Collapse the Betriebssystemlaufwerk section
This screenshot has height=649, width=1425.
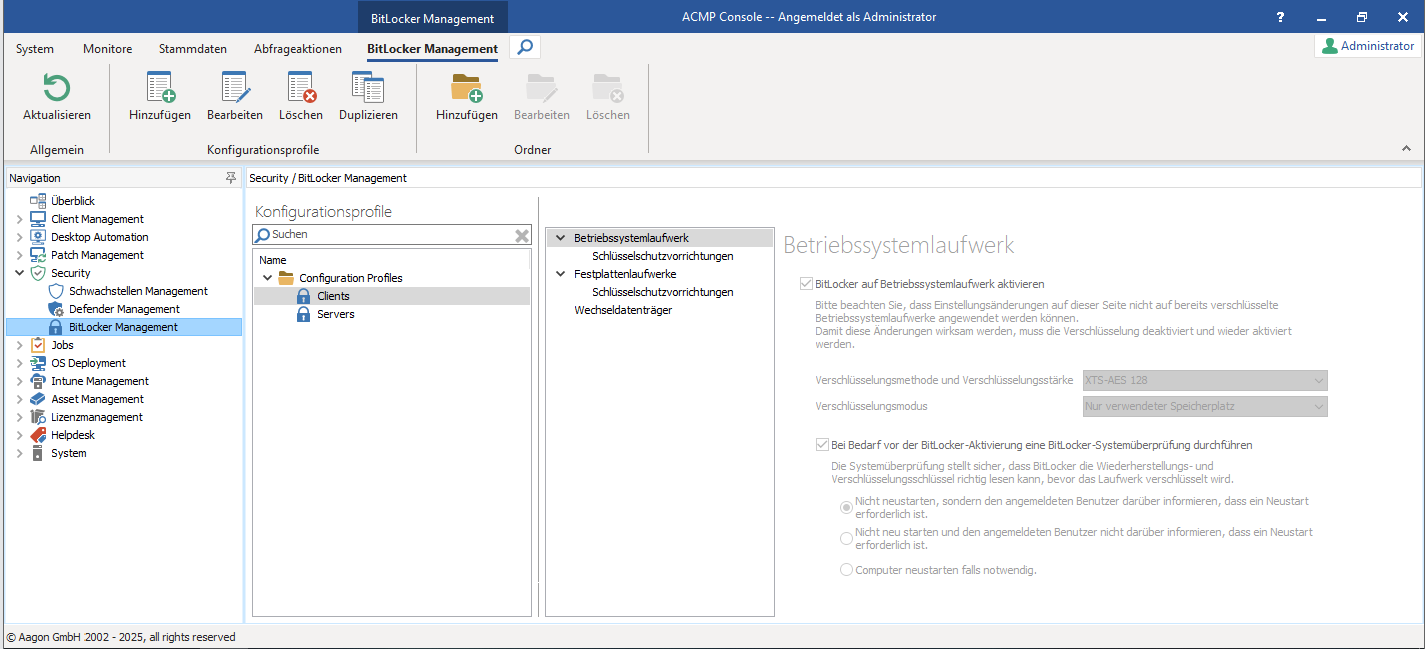(x=560, y=237)
